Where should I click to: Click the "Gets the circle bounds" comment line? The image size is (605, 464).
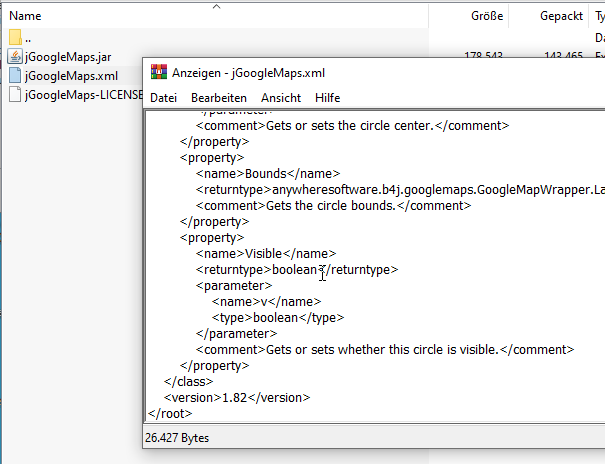pyautogui.click(x=332, y=205)
